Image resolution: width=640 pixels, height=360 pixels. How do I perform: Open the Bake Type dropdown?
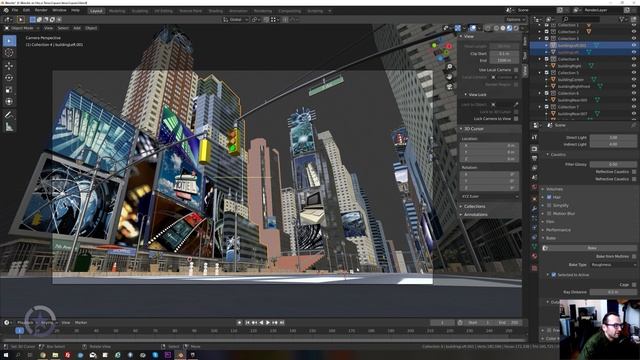tap(613, 265)
